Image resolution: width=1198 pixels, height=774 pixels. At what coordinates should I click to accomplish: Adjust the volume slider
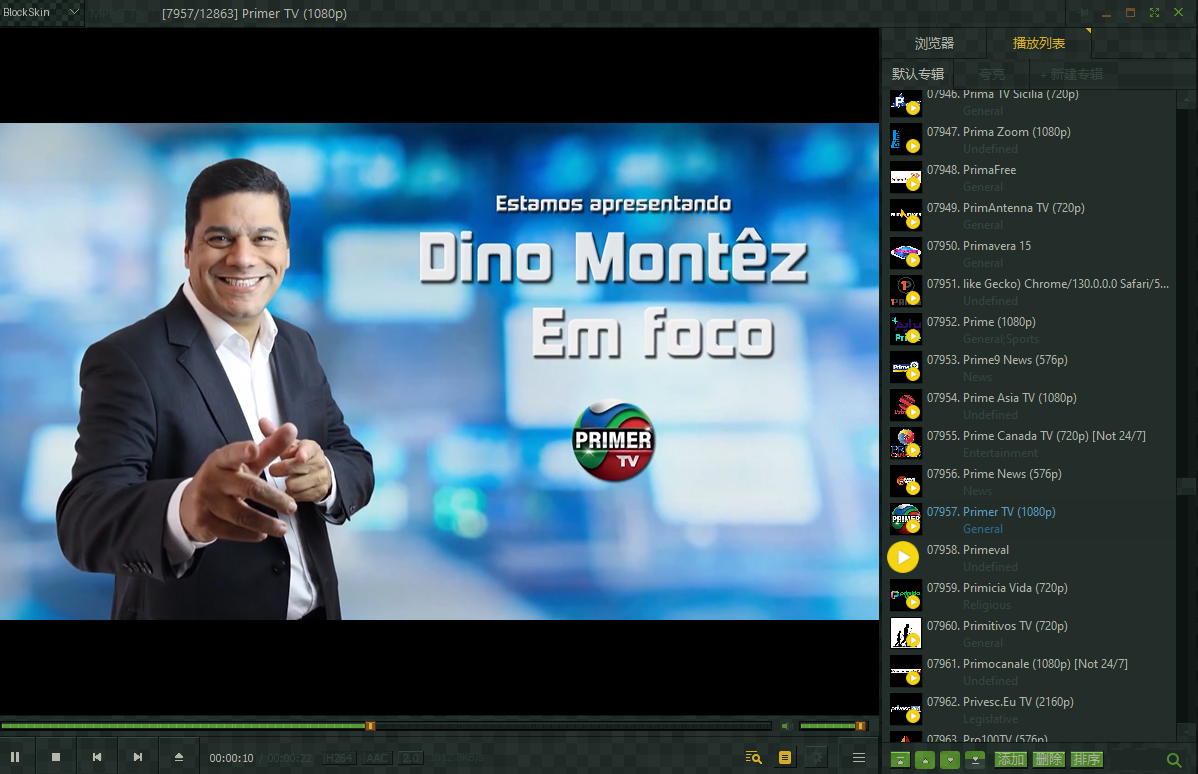833,726
